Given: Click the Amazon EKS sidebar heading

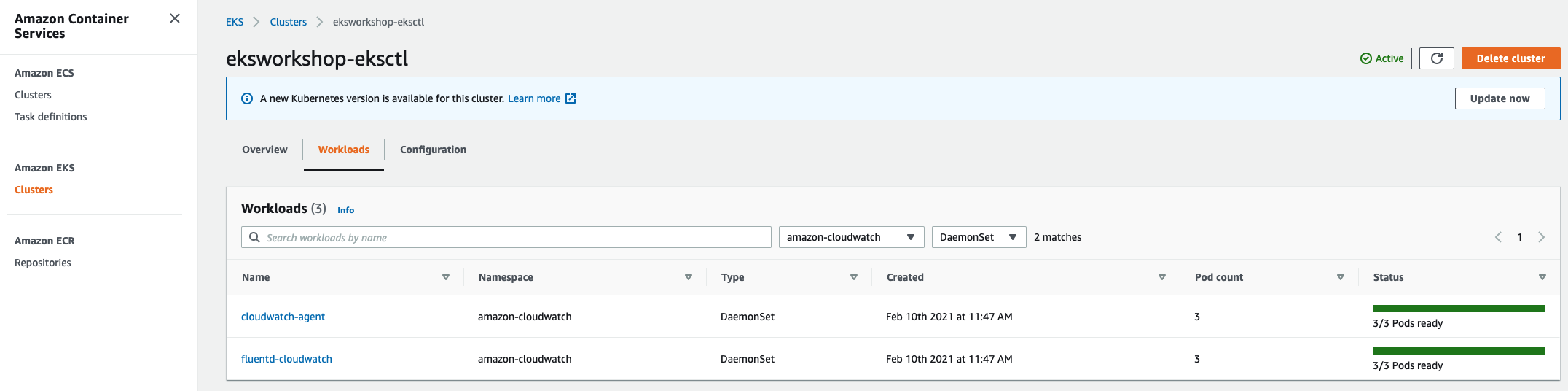Looking at the screenshot, I should tap(44, 168).
